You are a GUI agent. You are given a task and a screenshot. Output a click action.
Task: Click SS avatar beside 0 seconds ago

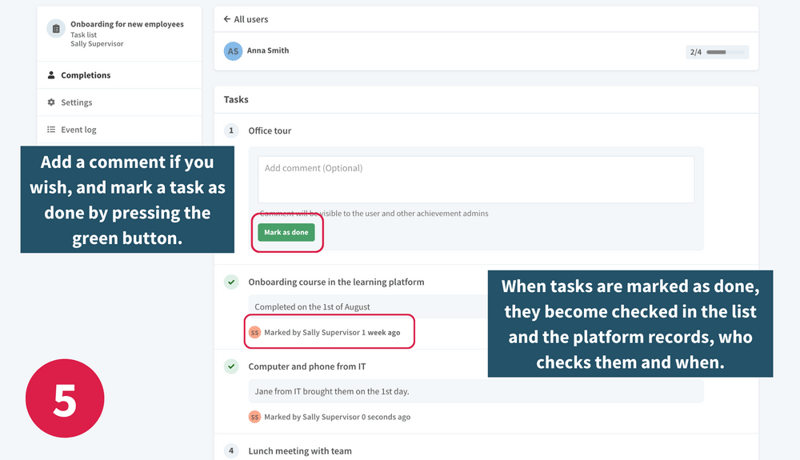point(255,417)
